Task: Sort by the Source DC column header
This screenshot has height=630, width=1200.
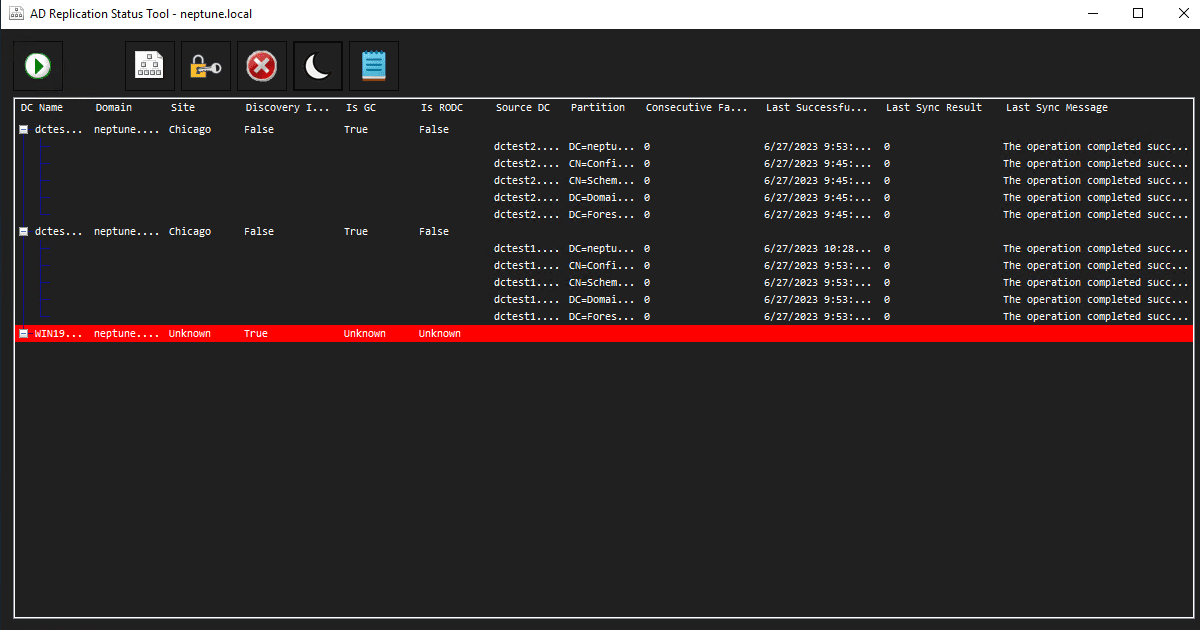Action: pos(523,108)
